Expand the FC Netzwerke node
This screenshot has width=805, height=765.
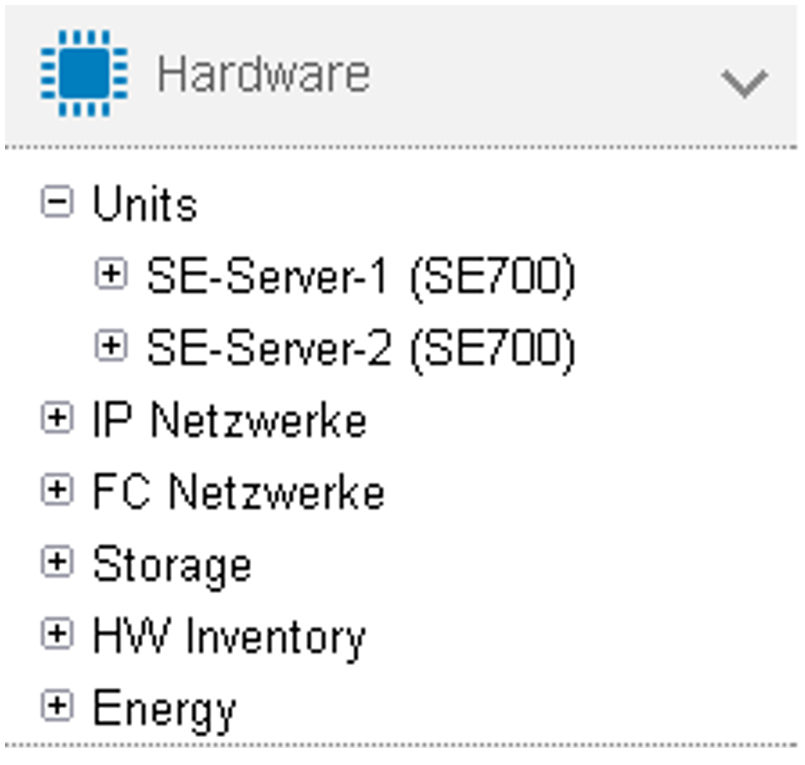[56, 490]
